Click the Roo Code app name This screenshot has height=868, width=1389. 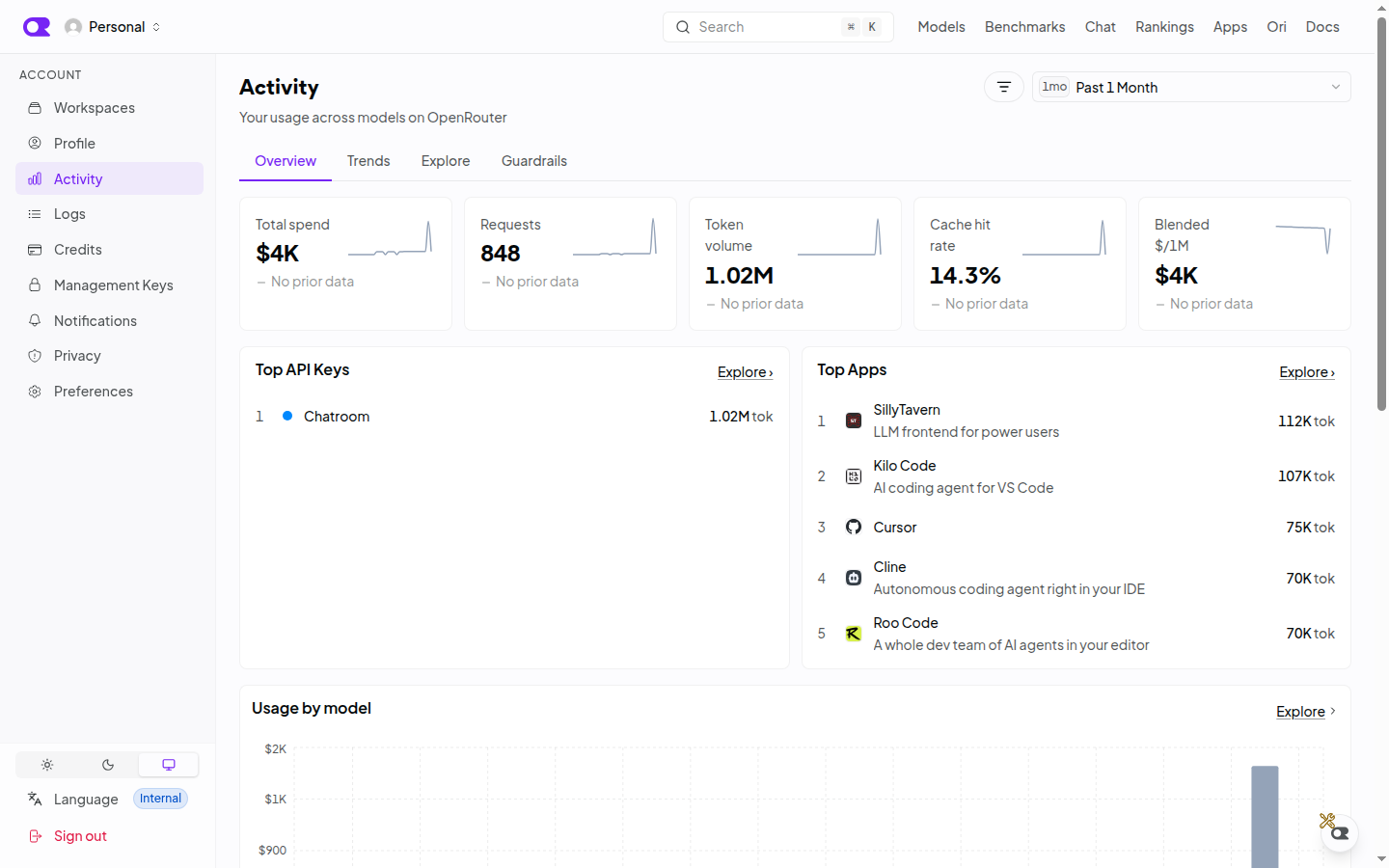click(906, 623)
